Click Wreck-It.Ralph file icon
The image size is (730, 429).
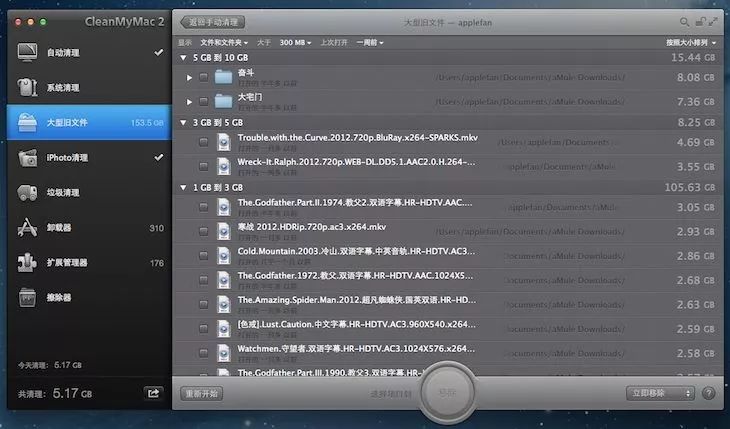(x=223, y=166)
